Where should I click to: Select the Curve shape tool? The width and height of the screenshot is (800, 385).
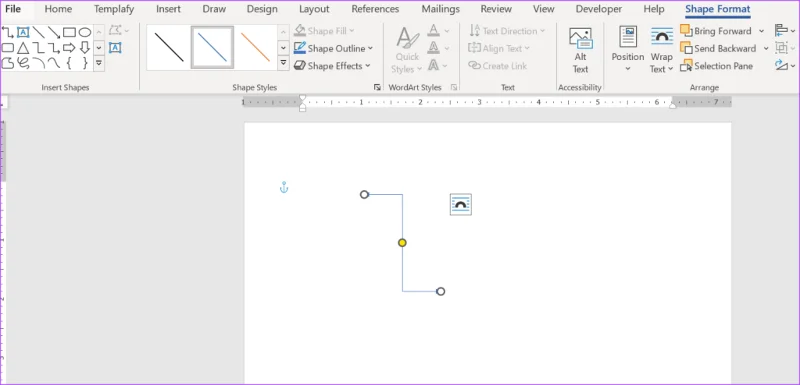(x=54, y=63)
